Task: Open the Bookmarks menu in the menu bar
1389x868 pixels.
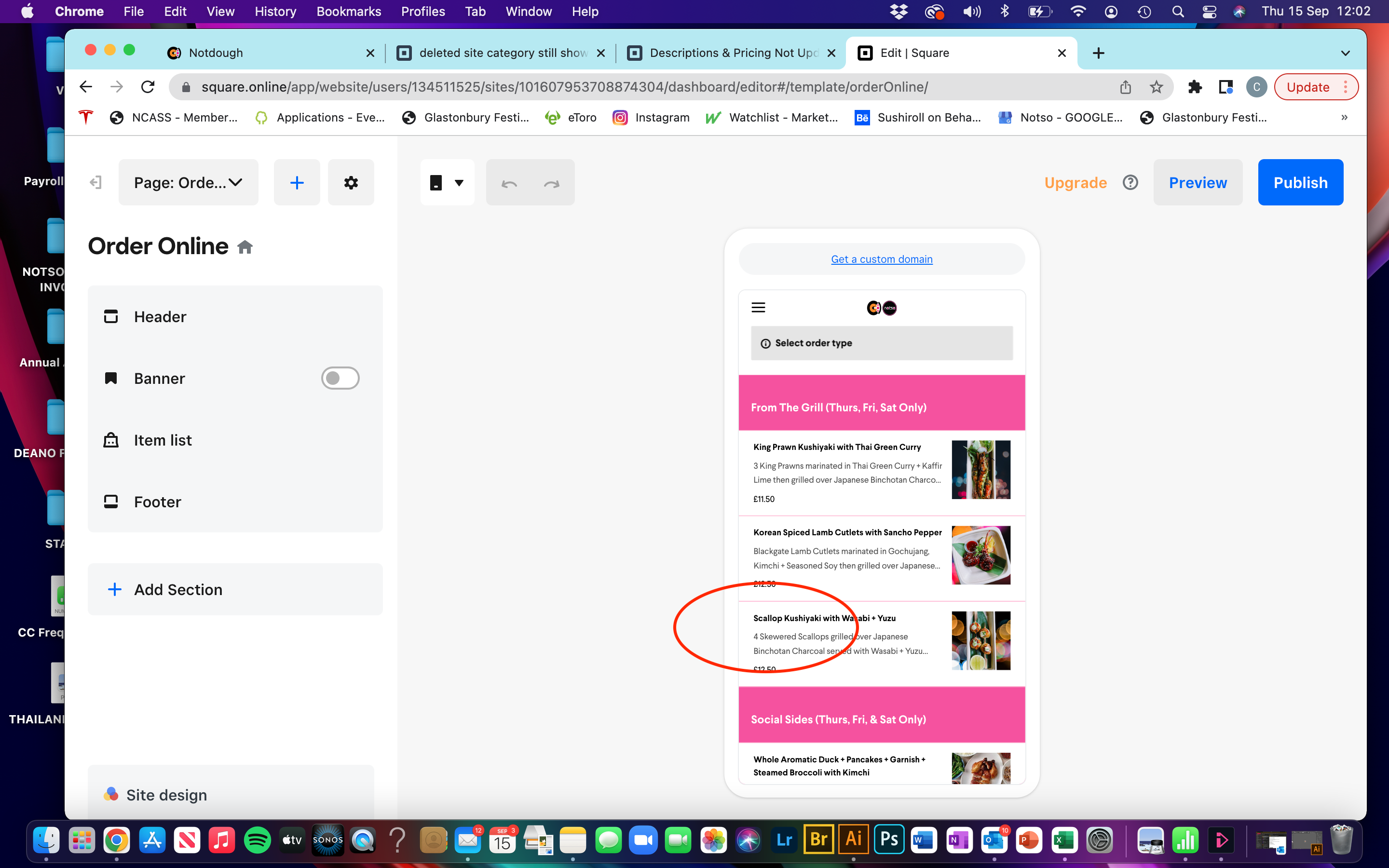Action: 348,11
